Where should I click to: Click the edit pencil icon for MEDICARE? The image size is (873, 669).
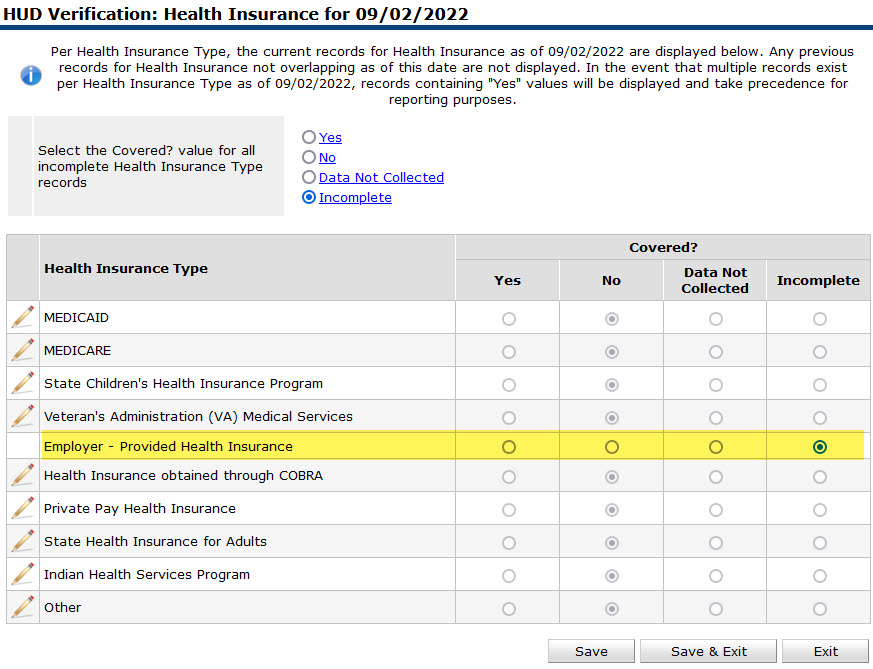pyautogui.click(x=21, y=350)
